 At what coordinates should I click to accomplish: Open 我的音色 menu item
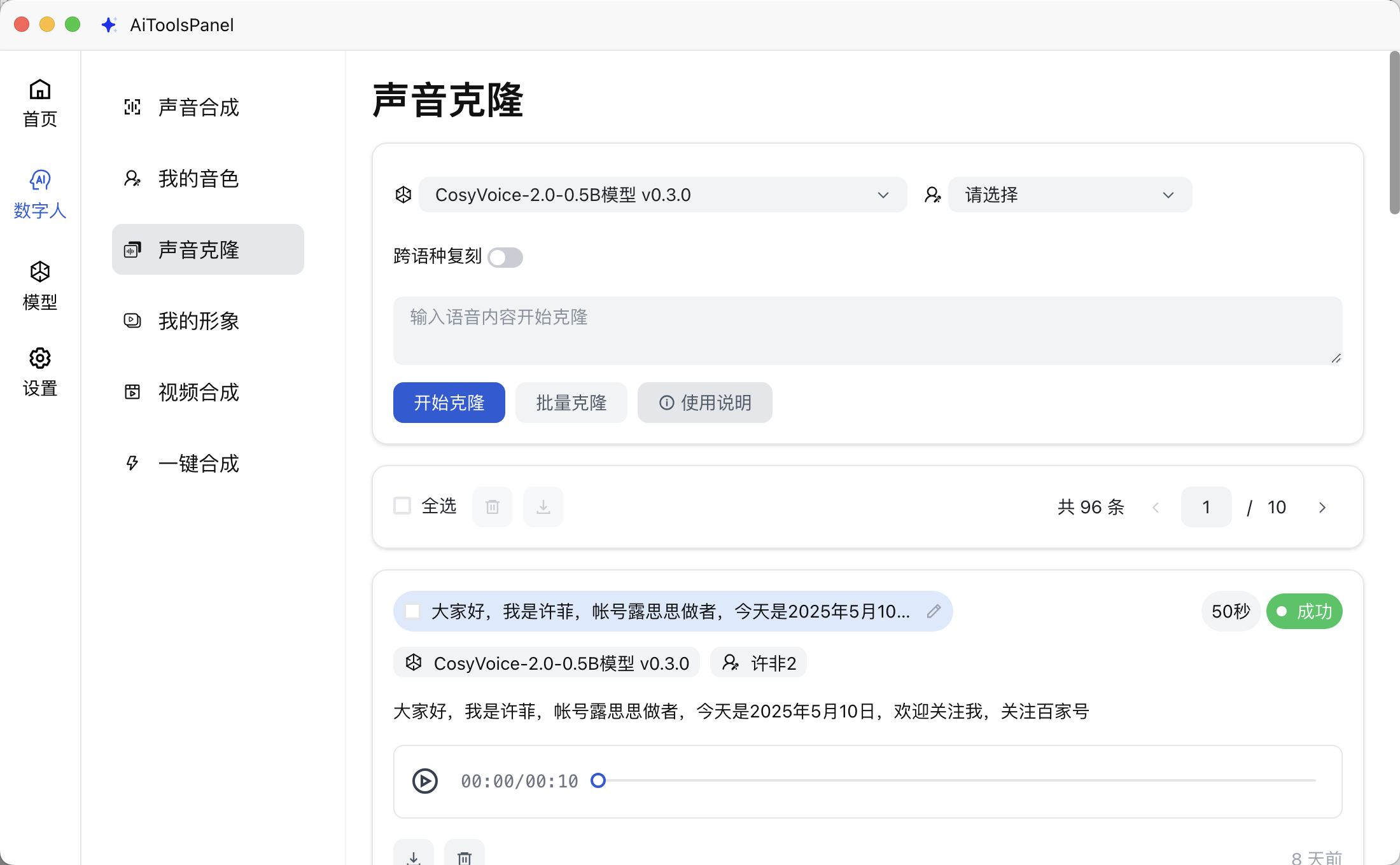[x=208, y=178]
